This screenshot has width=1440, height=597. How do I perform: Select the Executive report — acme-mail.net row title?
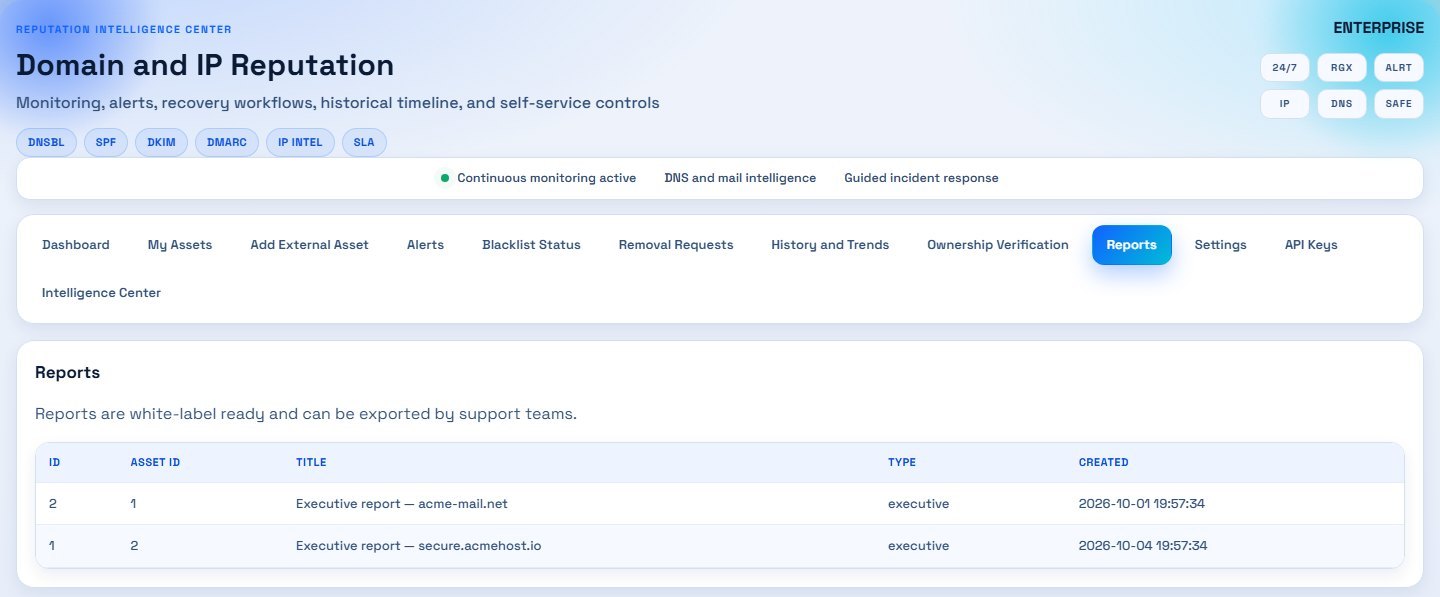(402, 504)
